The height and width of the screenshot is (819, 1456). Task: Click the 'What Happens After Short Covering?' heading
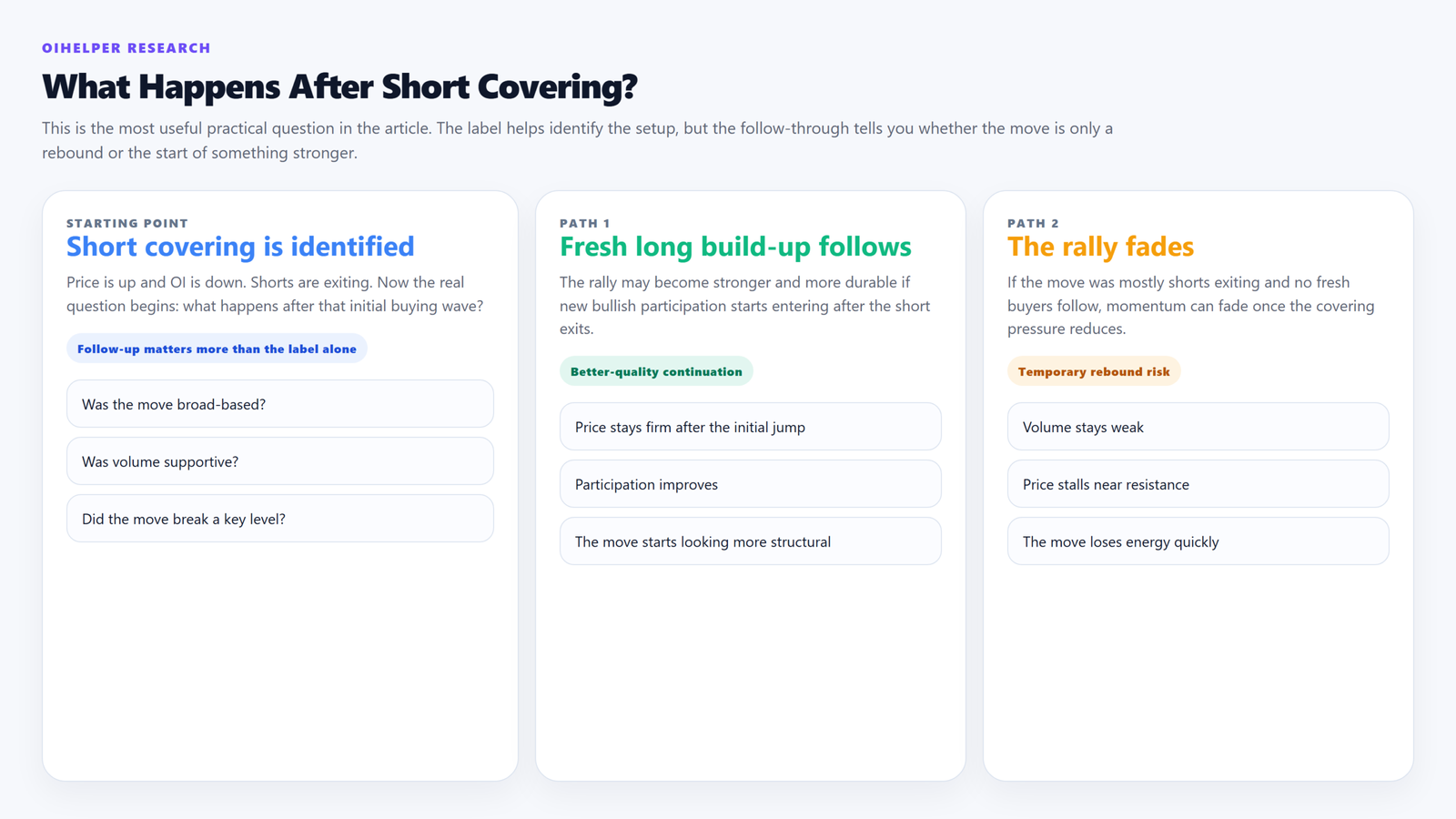pyautogui.click(x=339, y=86)
